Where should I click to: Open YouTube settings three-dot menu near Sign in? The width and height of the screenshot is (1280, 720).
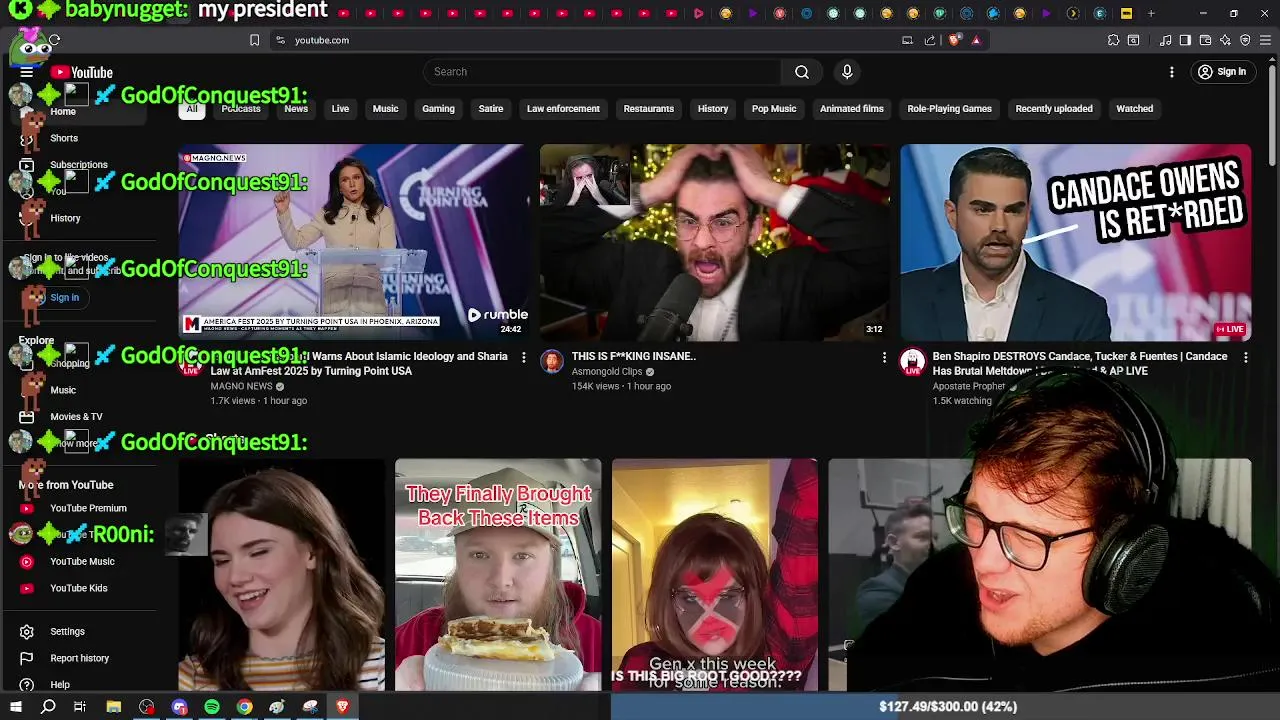[1172, 72]
